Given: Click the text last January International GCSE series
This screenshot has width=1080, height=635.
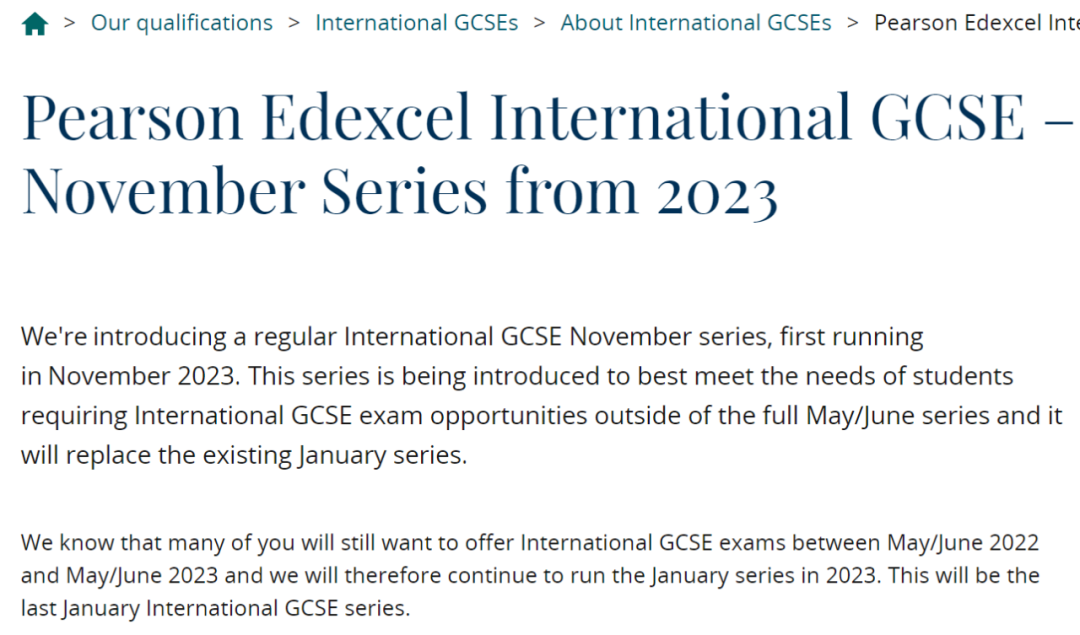Looking at the screenshot, I should pos(216,608).
